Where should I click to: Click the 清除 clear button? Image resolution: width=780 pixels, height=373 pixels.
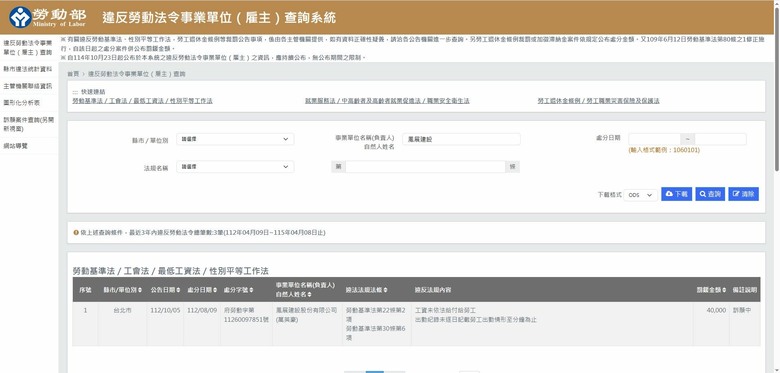click(x=743, y=194)
